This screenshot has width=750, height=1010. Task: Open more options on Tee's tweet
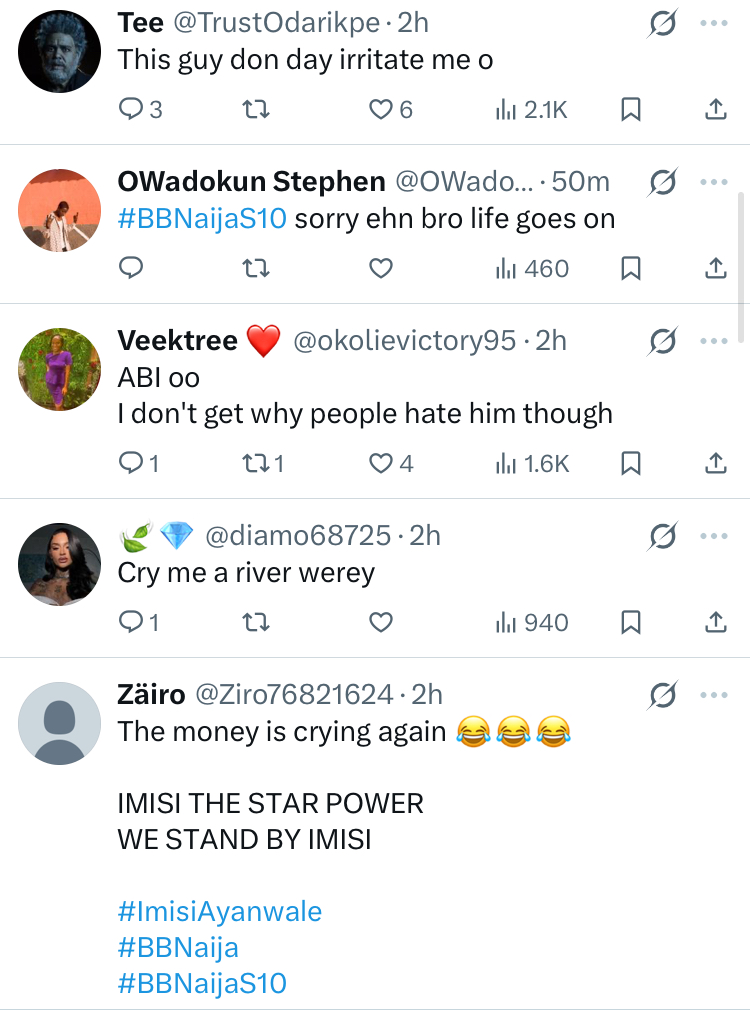(x=714, y=23)
